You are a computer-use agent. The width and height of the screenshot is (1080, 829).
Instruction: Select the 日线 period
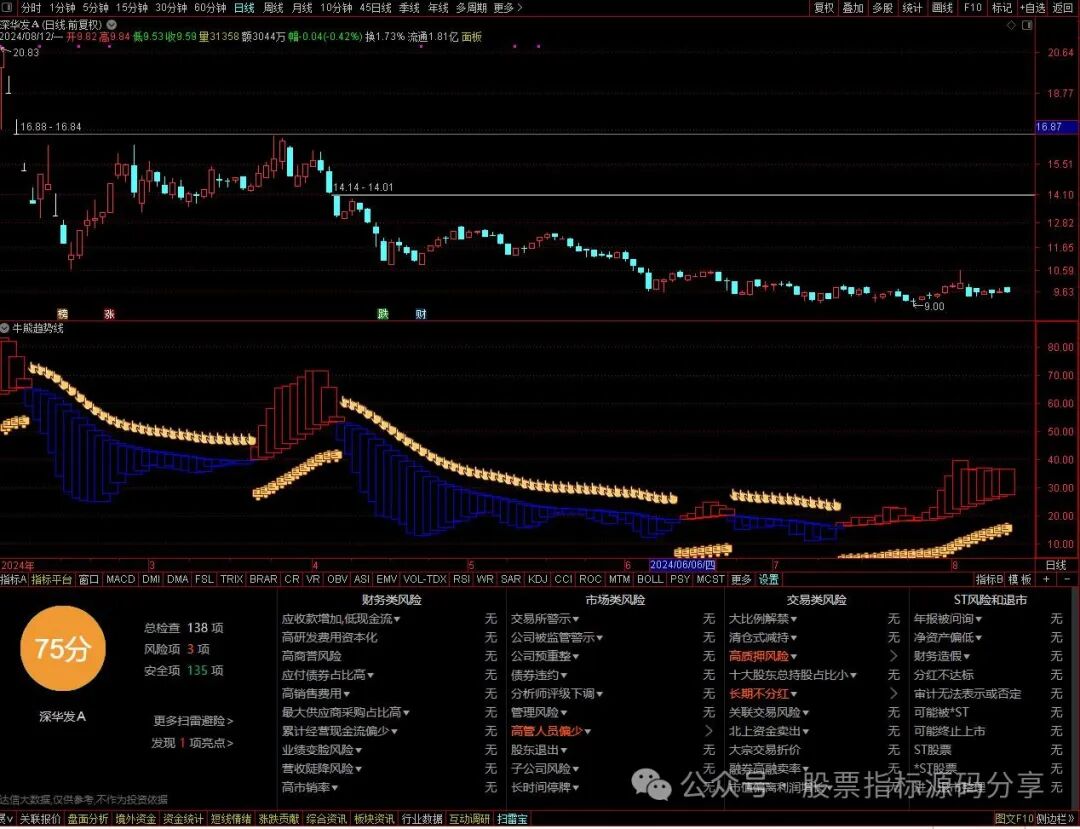[245, 8]
